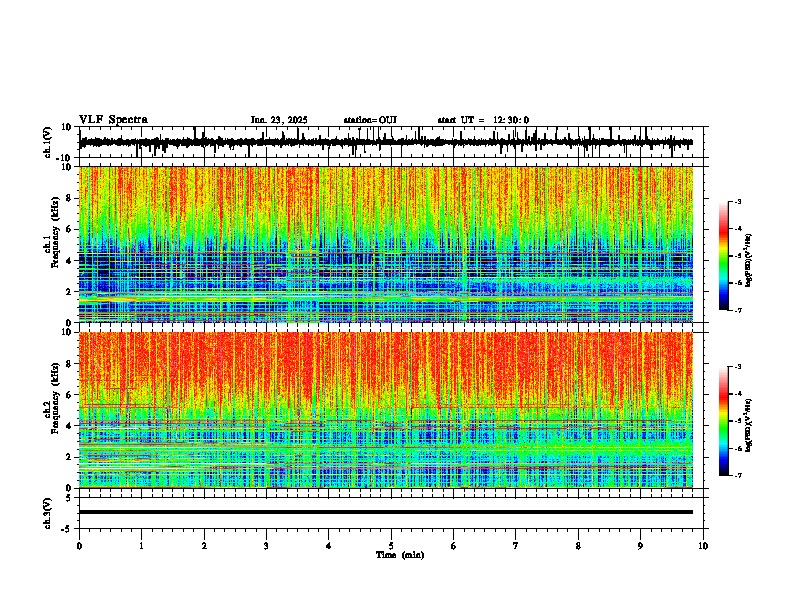Image resolution: width=792 pixels, height=612 pixels.
Task: Click the '8' kHz tick on ch.1 spectrogram
Action: click(70, 198)
